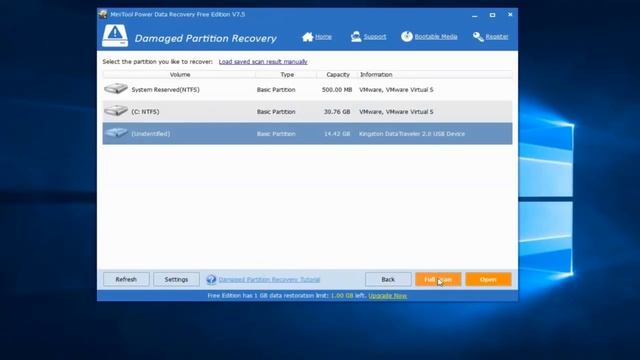This screenshot has height=360, width=640.
Task: Close the MiniTool Power Data Recovery window
Action: point(510,15)
